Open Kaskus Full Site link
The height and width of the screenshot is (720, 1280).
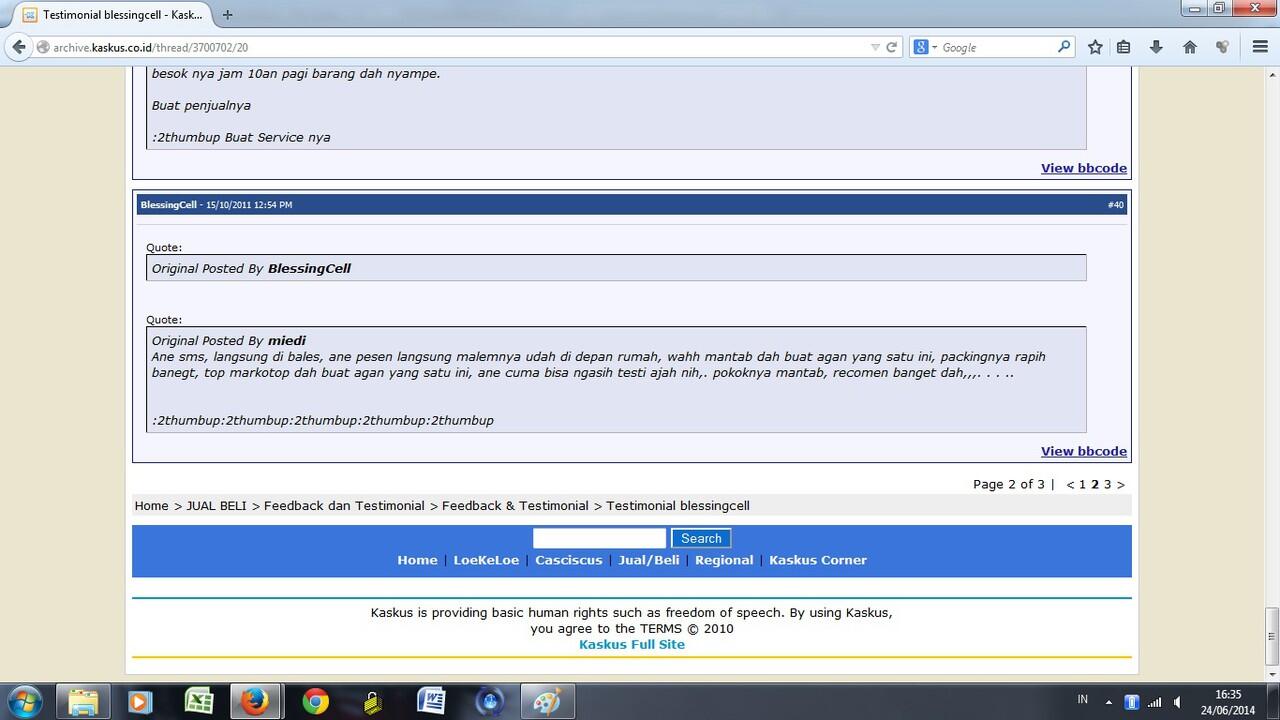(x=632, y=645)
